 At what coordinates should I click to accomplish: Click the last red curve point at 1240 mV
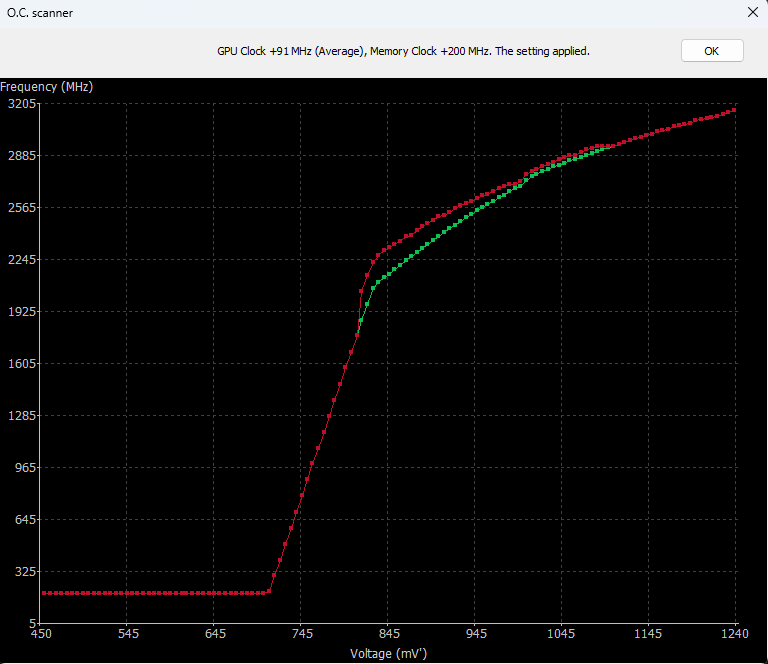pos(735,110)
